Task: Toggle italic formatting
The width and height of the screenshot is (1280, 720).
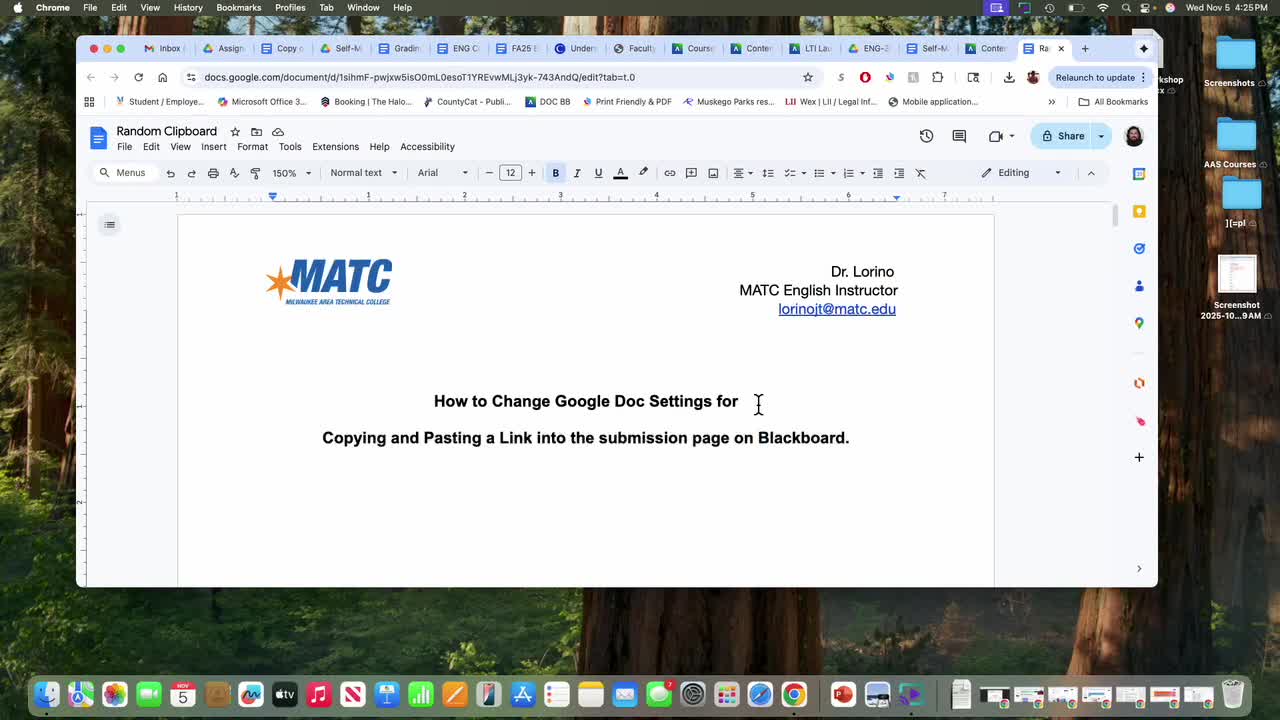Action: (x=577, y=173)
